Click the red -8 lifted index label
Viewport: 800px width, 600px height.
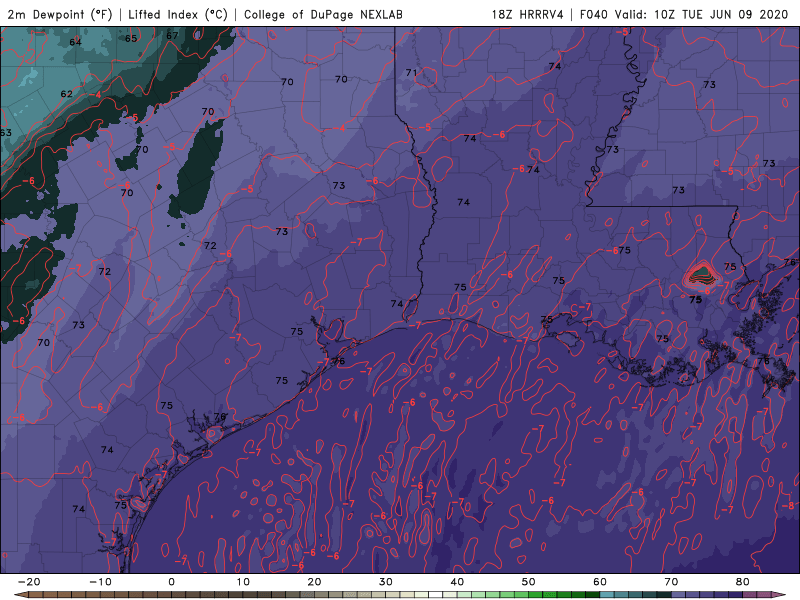pos(788,506)
